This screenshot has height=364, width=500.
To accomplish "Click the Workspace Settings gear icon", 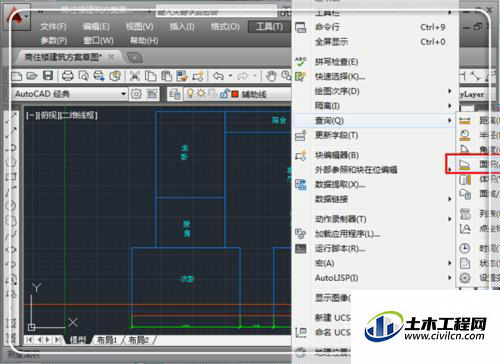I will pos(136,94).
